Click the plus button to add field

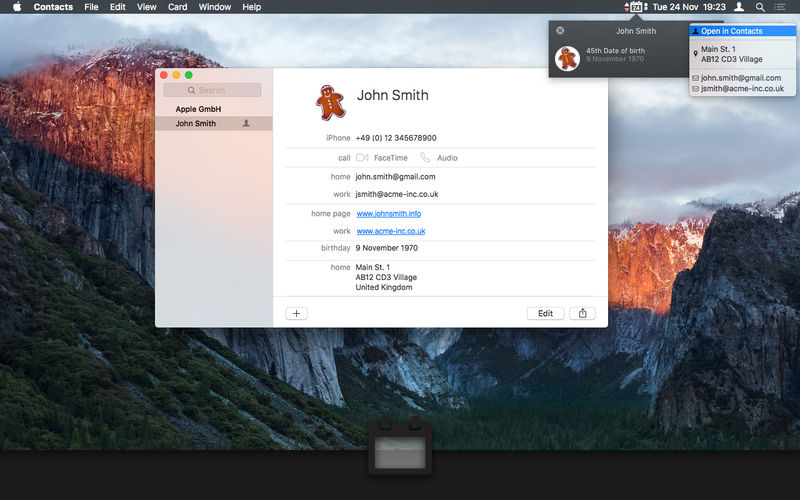pos(296,313)
